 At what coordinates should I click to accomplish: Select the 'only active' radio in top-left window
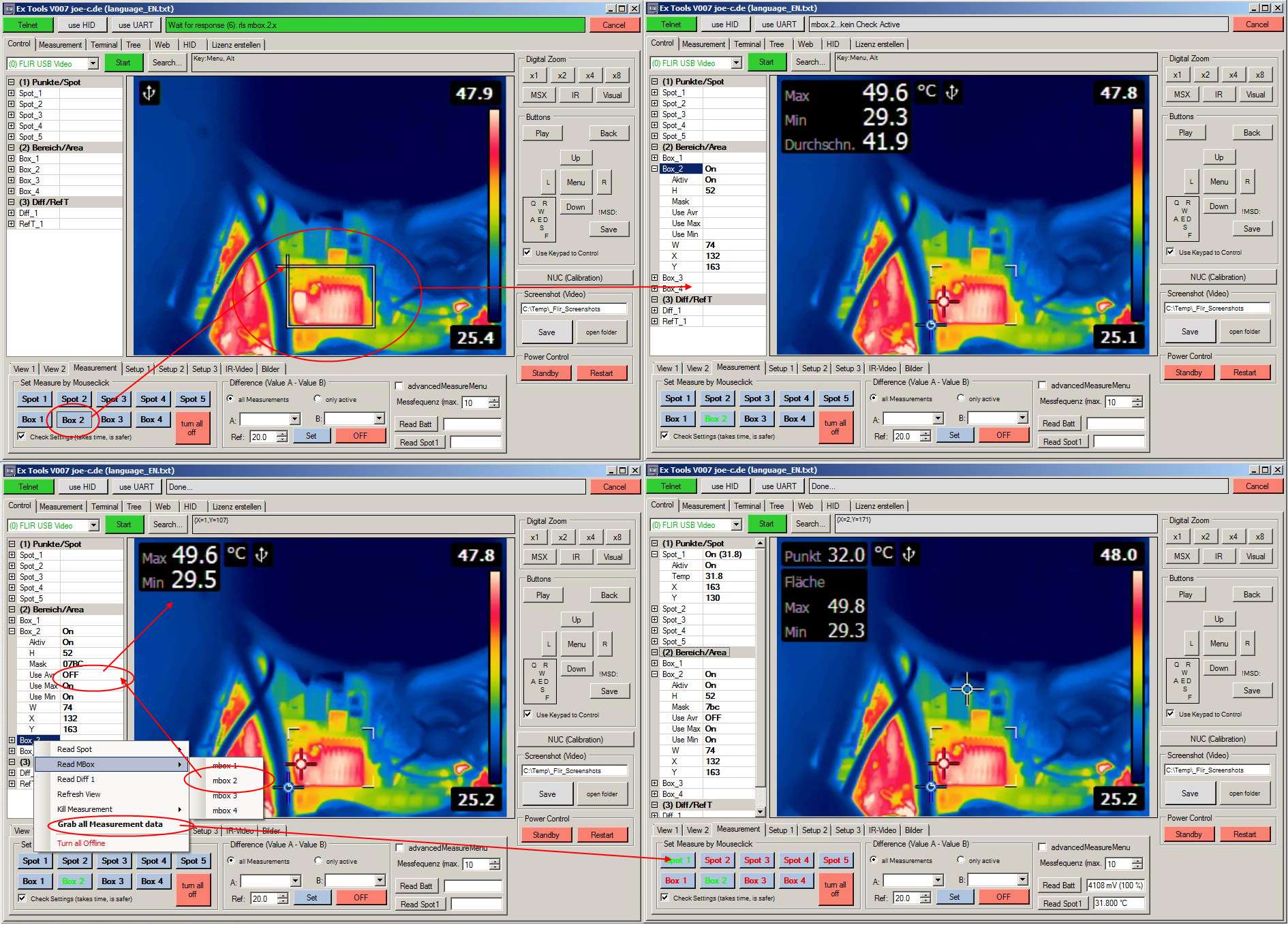[318, 399]
